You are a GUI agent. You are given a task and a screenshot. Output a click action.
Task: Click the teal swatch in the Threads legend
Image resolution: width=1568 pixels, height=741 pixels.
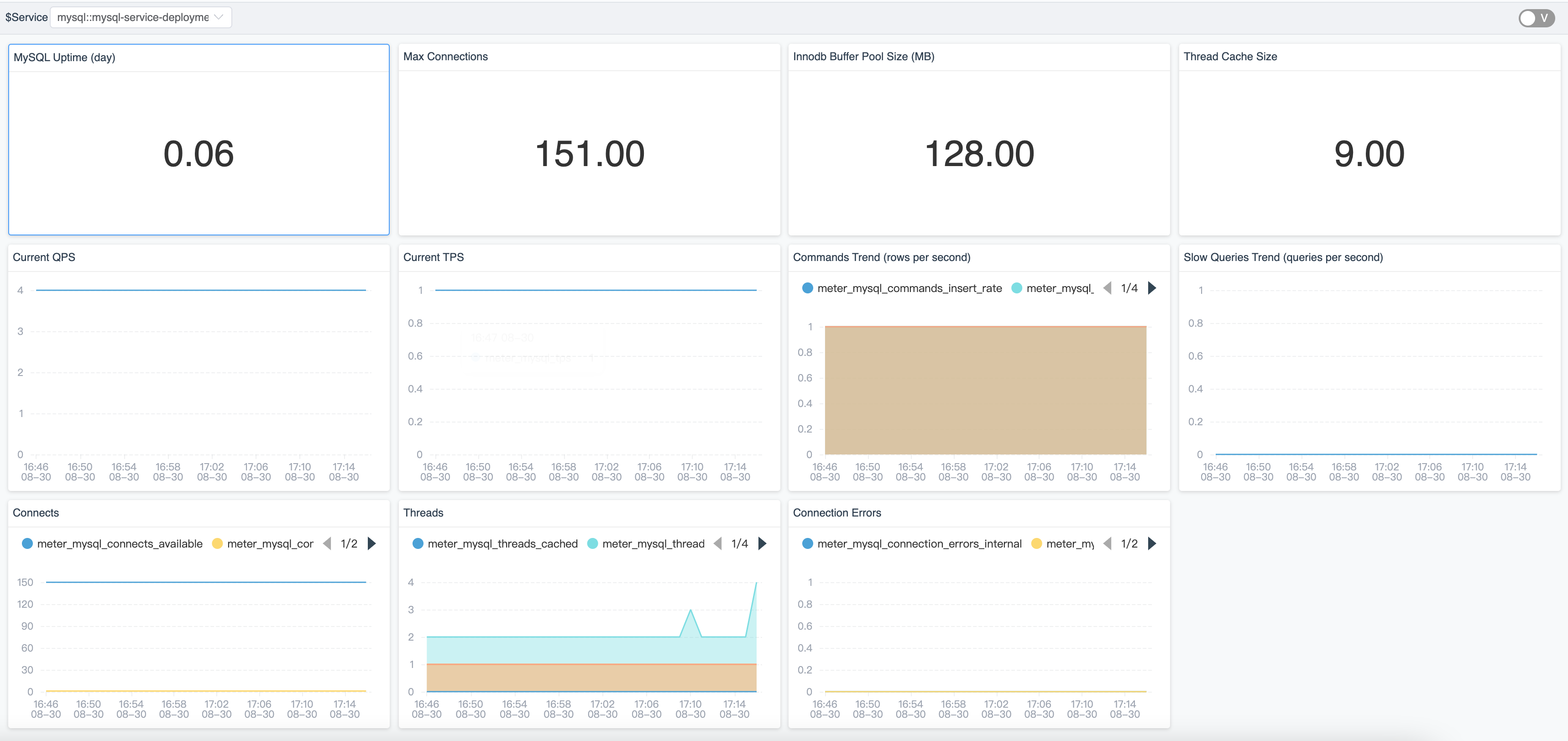[592, 544]
